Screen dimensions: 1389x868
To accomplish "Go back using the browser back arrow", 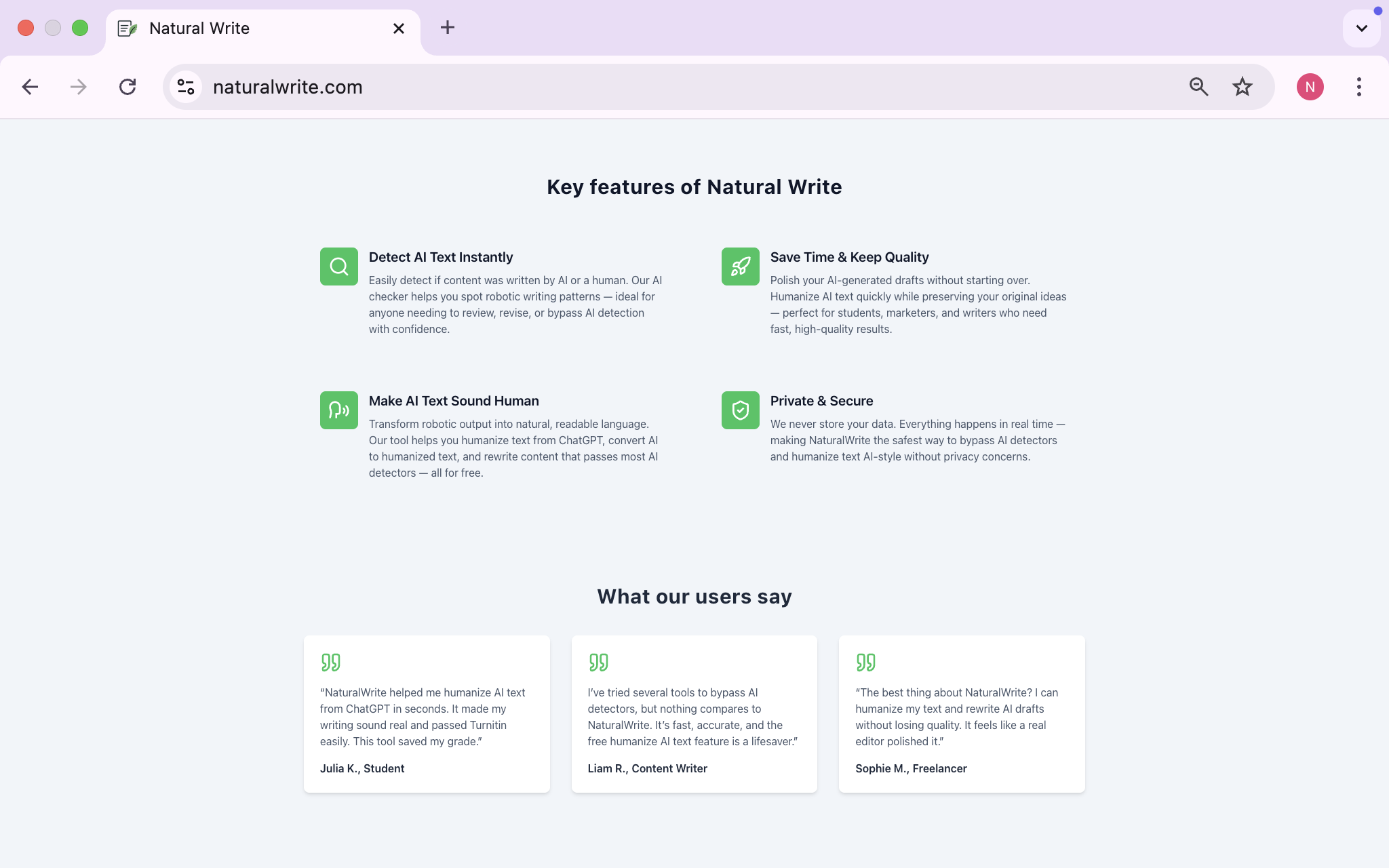I will point(30,87).
